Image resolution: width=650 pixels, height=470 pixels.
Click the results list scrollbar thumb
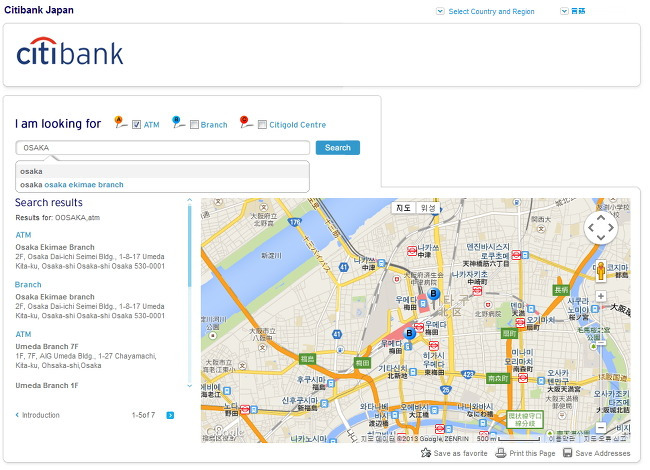click(x=189, y=246)
